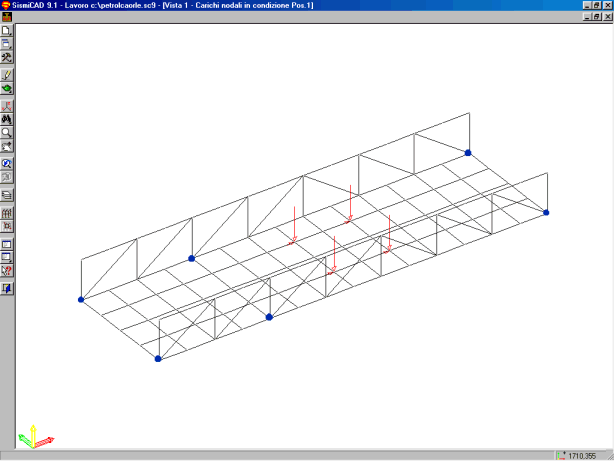
Task: Click the binoculars find icon
Action: click(x=7, y=119)
